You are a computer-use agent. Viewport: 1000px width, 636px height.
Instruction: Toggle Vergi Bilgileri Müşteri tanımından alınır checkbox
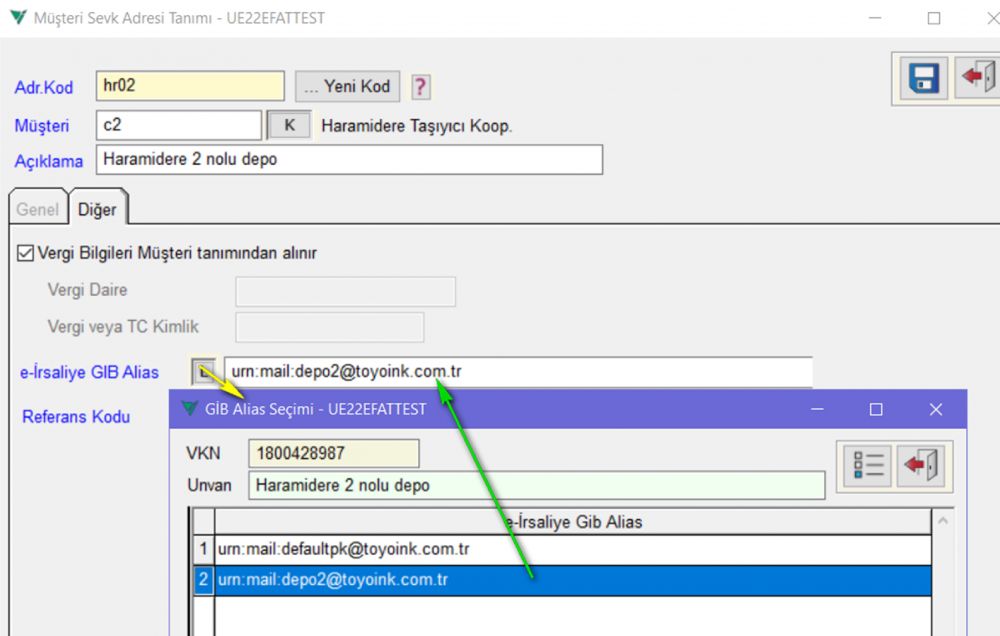[x=26, y=253]
